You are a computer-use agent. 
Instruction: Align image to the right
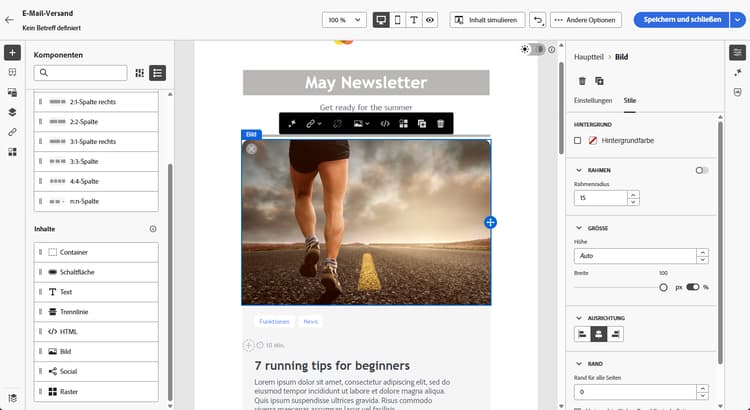click(x=615, y=334)
